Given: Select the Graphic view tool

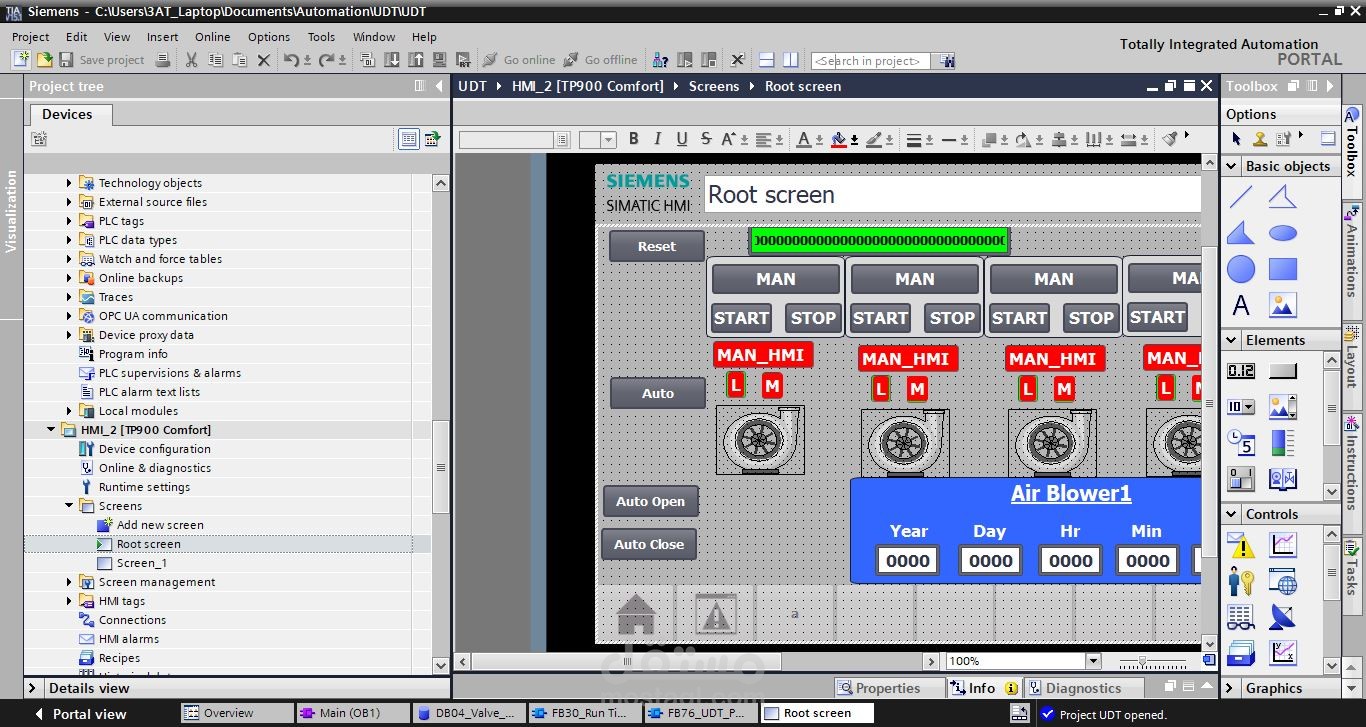Looking at the screenshot, I should click(x=1283, y=305).
